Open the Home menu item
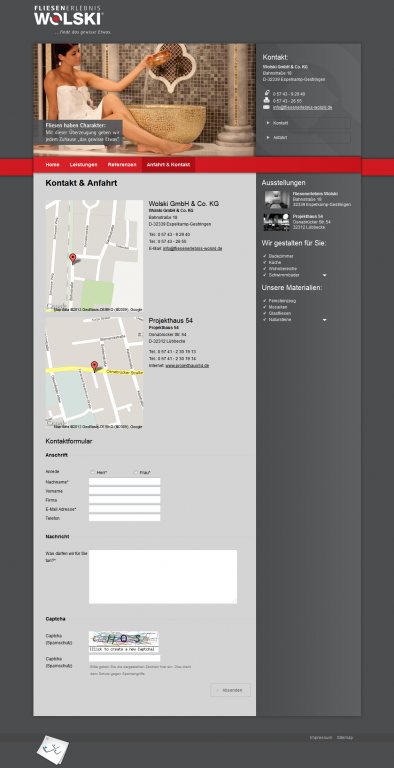The width and height of the screenshot is (394, 768). [52, 165]
